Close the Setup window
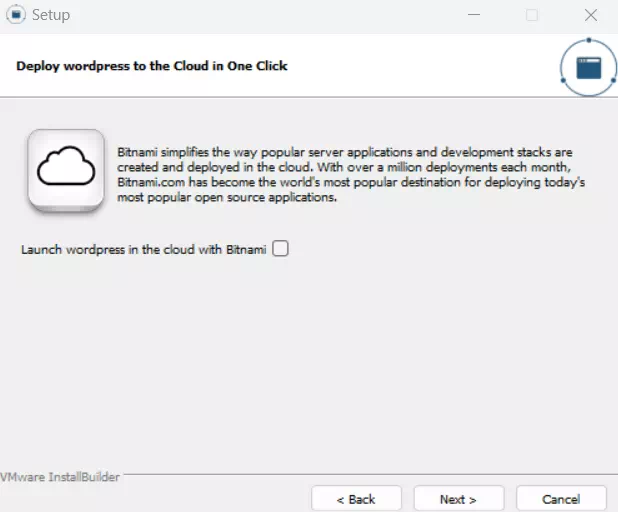 pyautogui.click(x=591, y=15)
